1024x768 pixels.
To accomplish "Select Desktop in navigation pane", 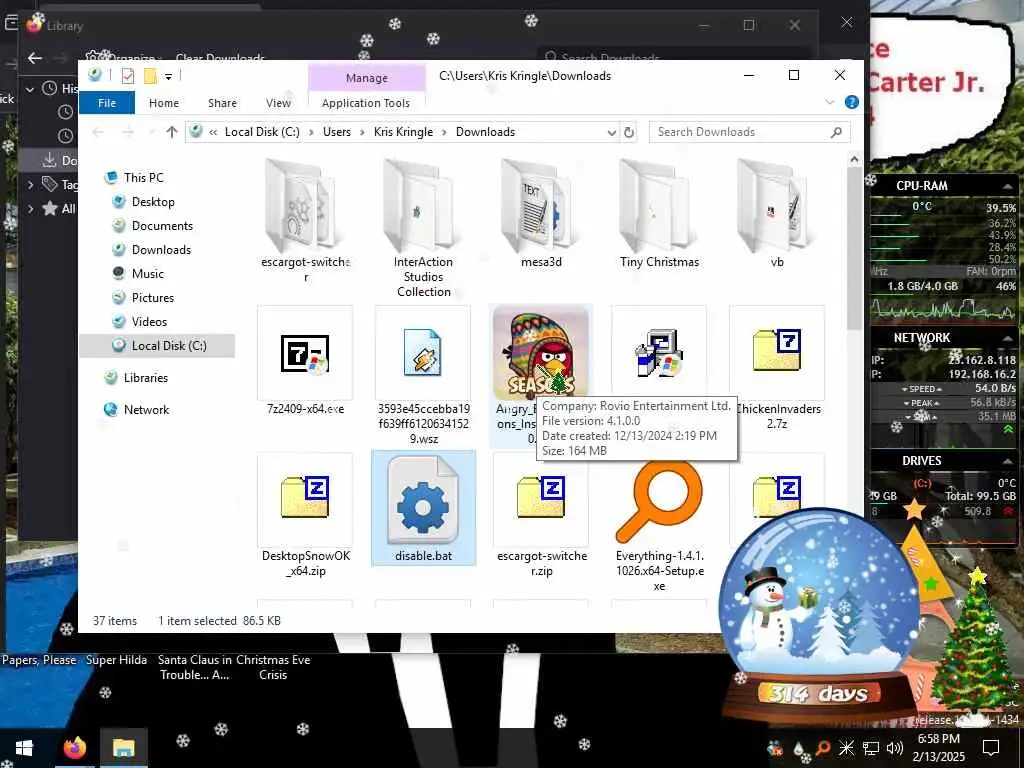I will pos(143,202).
